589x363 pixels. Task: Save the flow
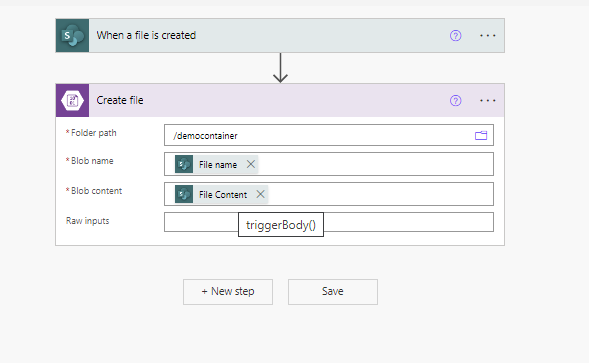point(333,292)
